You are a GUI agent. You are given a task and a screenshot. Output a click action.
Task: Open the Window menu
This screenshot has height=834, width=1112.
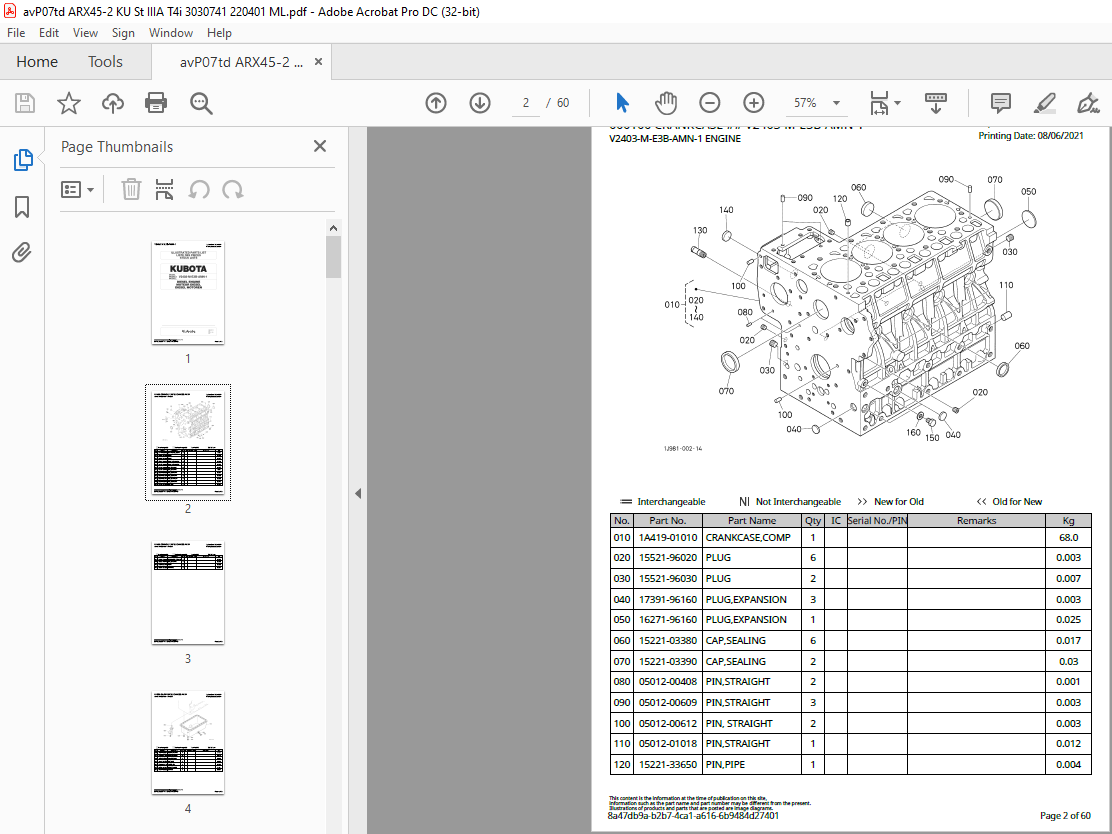(171, 33)
